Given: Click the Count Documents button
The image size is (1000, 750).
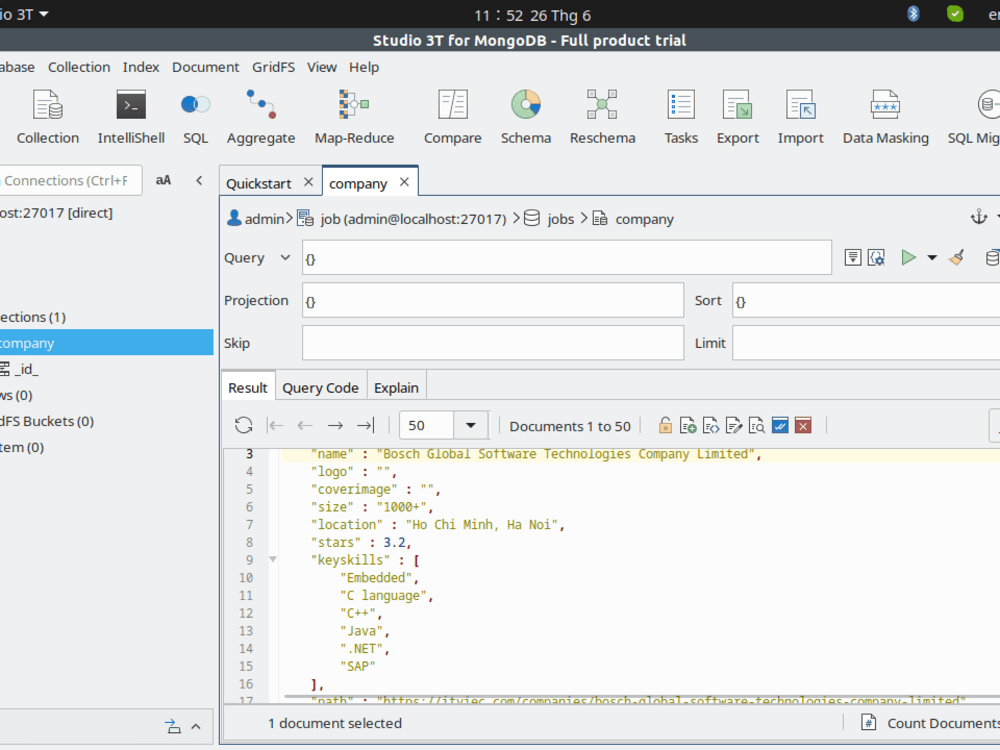Looking at the screenshot, I should coord(931,723).
